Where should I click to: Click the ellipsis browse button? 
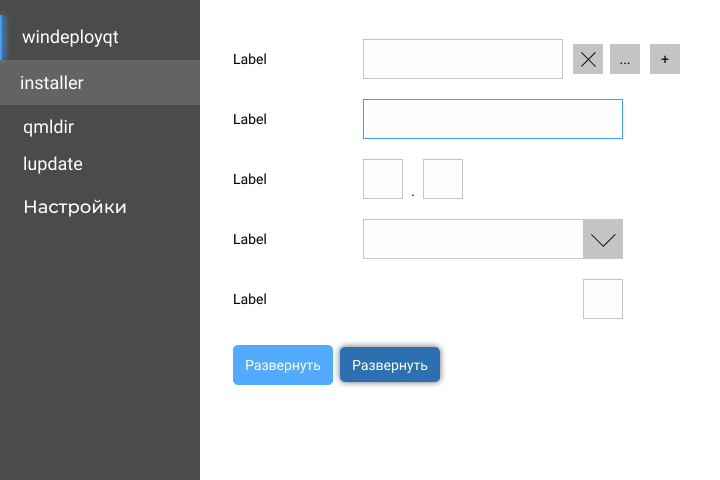624,59
